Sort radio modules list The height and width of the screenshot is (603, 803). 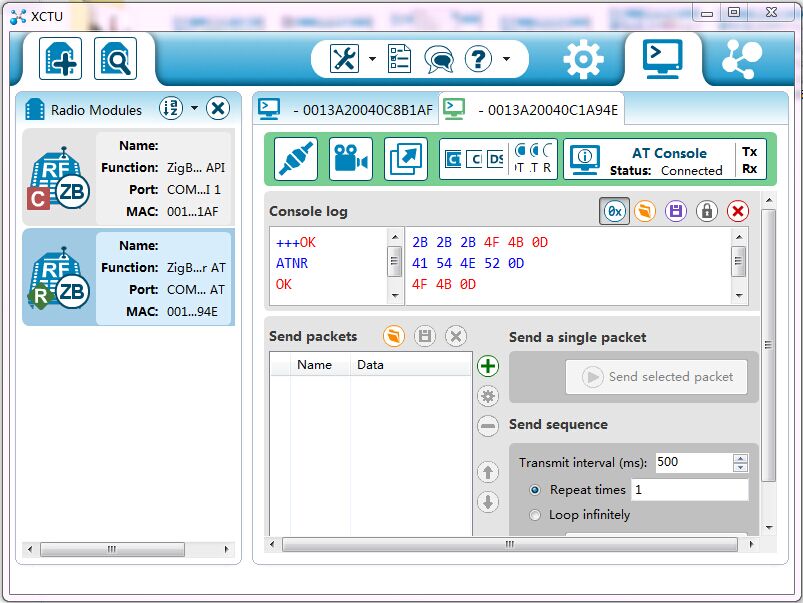(x=171, y=109)
